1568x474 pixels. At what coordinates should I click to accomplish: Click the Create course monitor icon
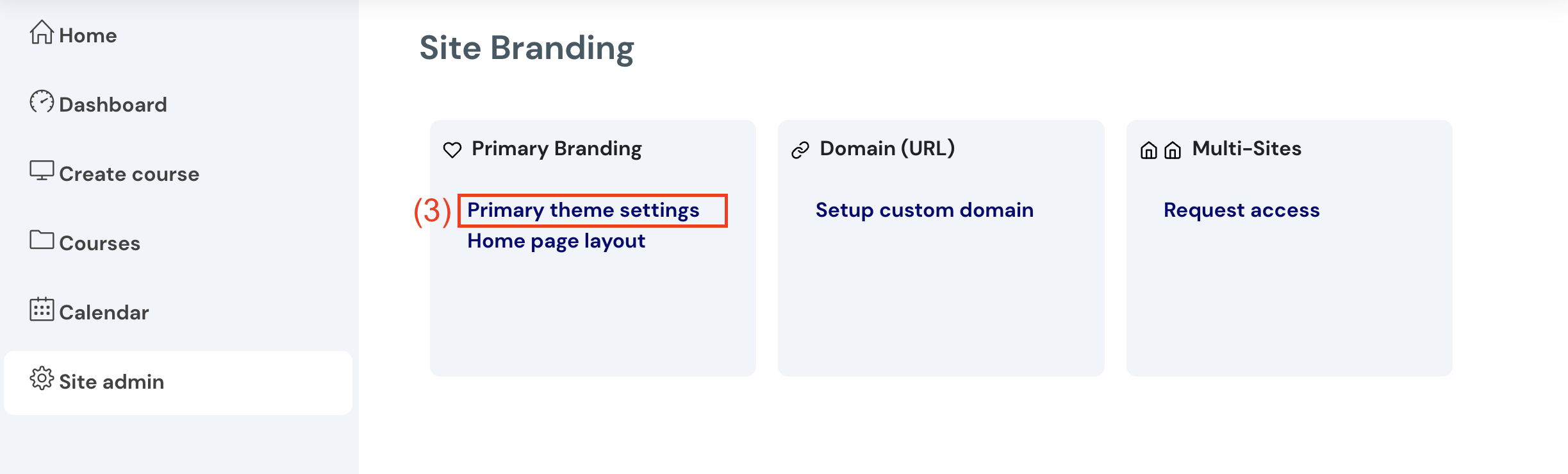(x=42, y=171)
